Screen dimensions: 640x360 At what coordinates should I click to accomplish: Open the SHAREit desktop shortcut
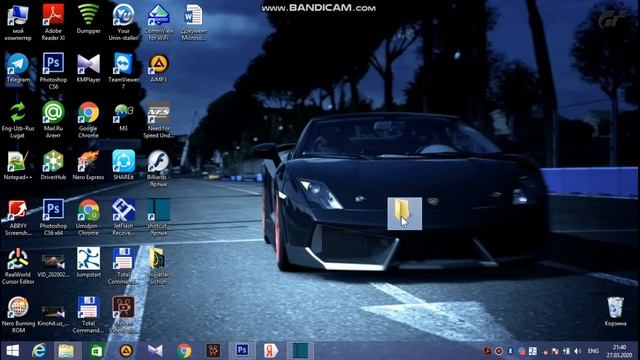123,165
